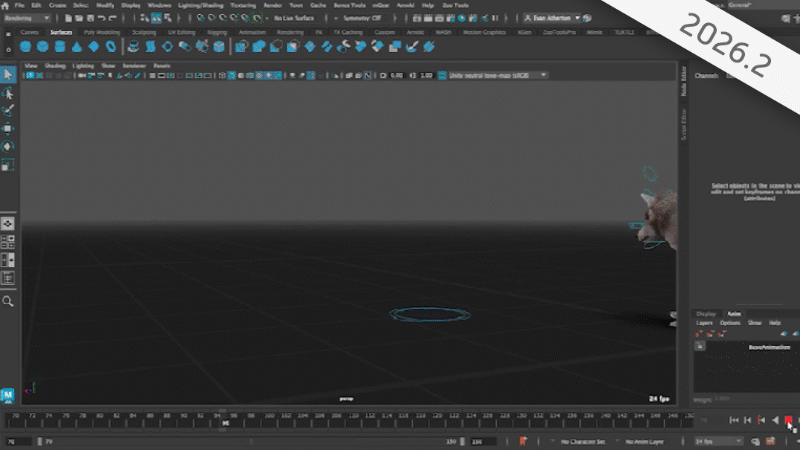
Task: Create a NURBS cylinder from shelf
Action: click(x=60, y=47)
